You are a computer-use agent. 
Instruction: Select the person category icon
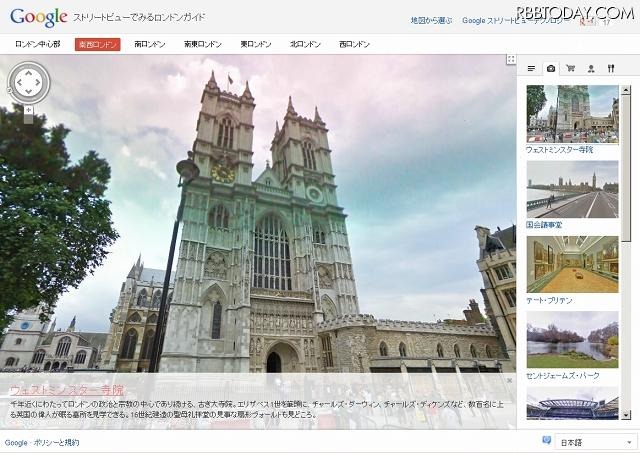click(591, 69)
